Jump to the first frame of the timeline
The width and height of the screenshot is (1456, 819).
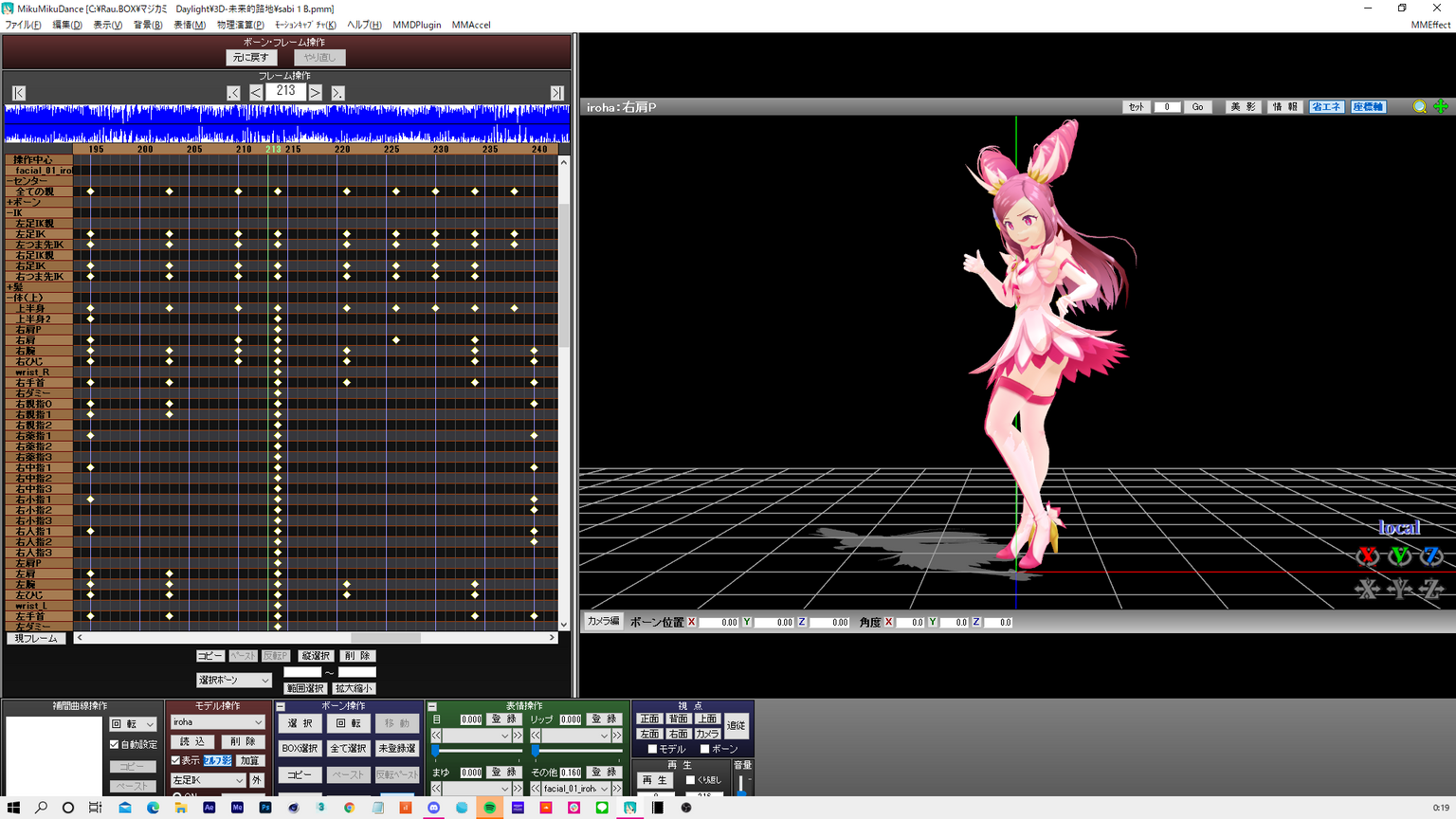click(x=19, y=93)
